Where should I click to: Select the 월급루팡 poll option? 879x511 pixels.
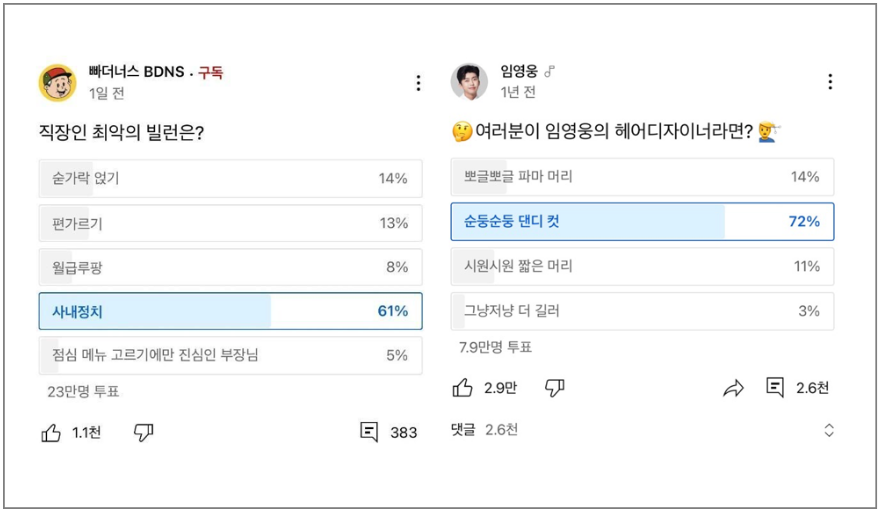(x=230, y=267)
